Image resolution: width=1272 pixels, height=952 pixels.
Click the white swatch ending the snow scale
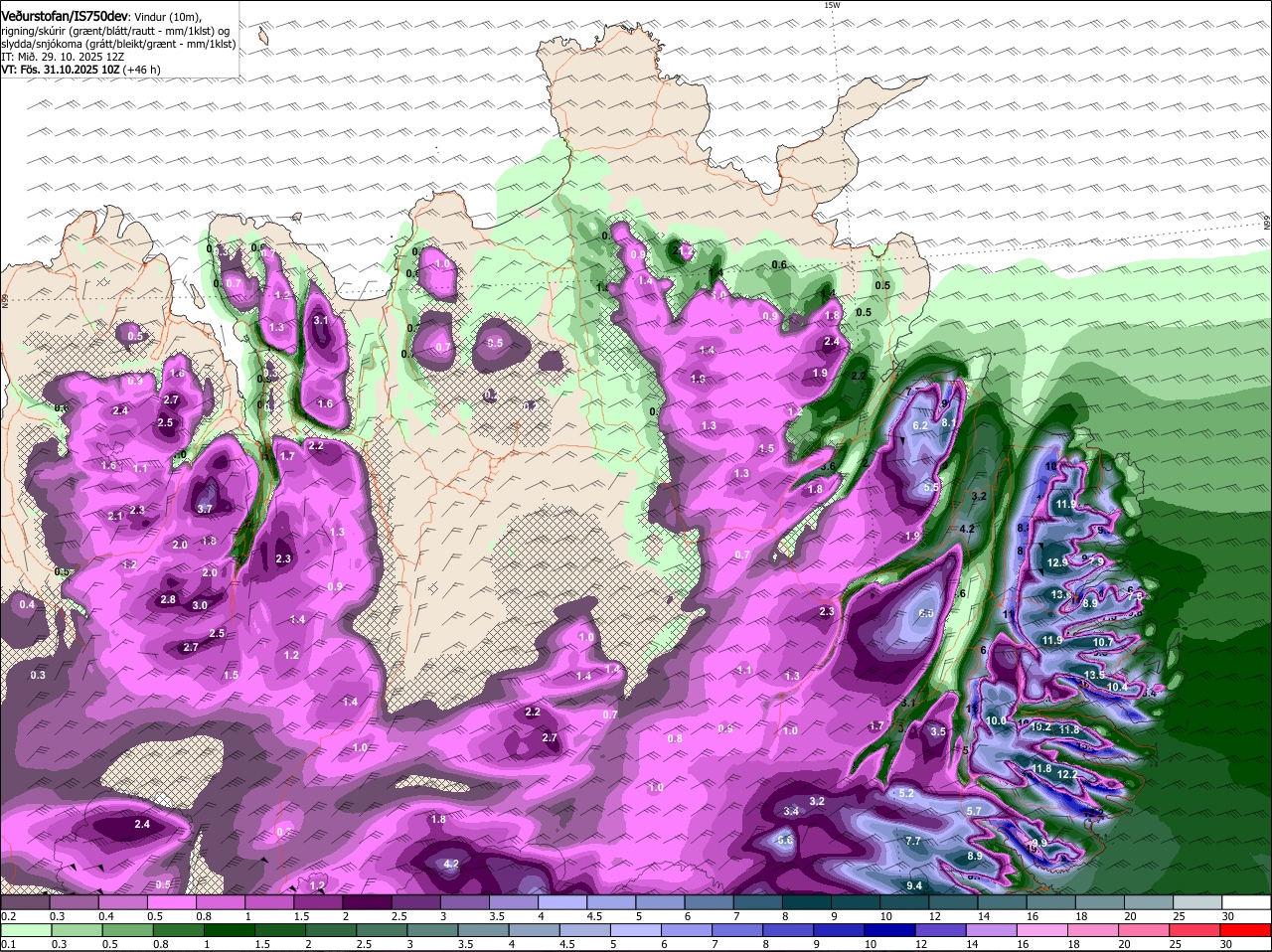(1246, 902)
